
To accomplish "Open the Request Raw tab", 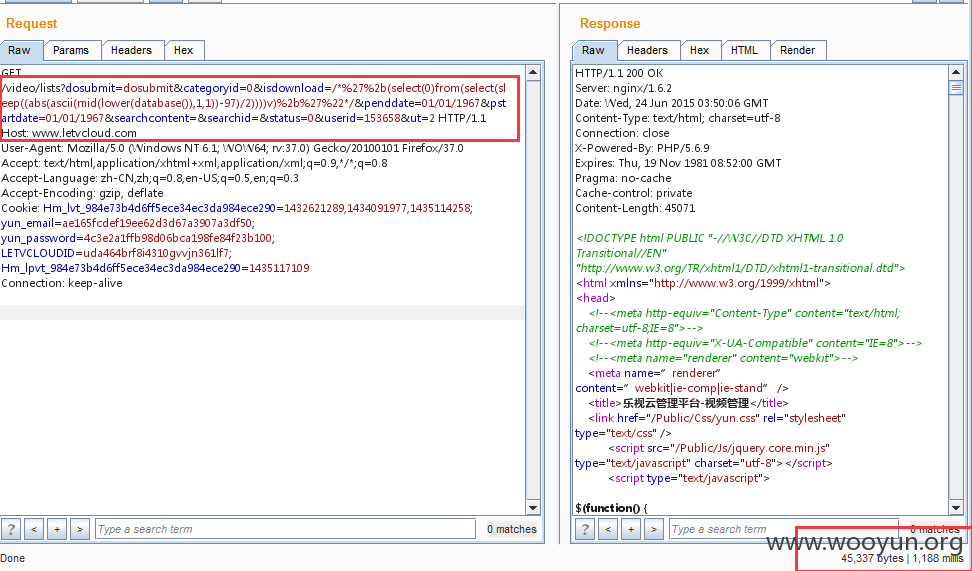I will (20, 50).
